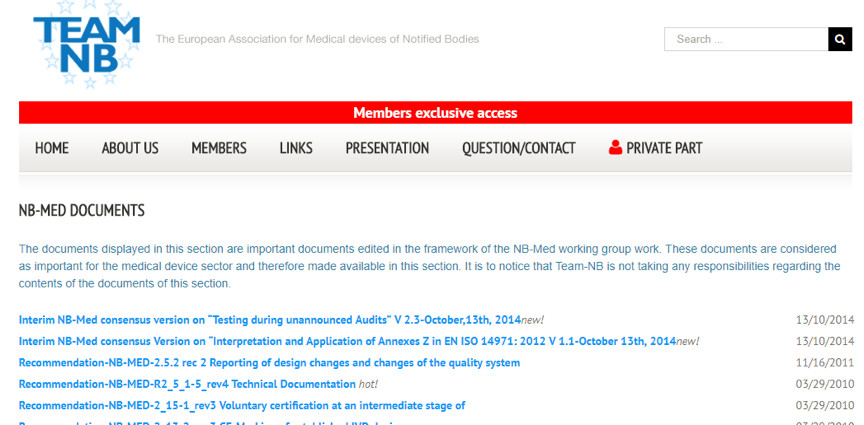Click the NB-MED Documents heading
Viewport: 864px width, 425px height.
pyautogui.click(x=82, y=211)
